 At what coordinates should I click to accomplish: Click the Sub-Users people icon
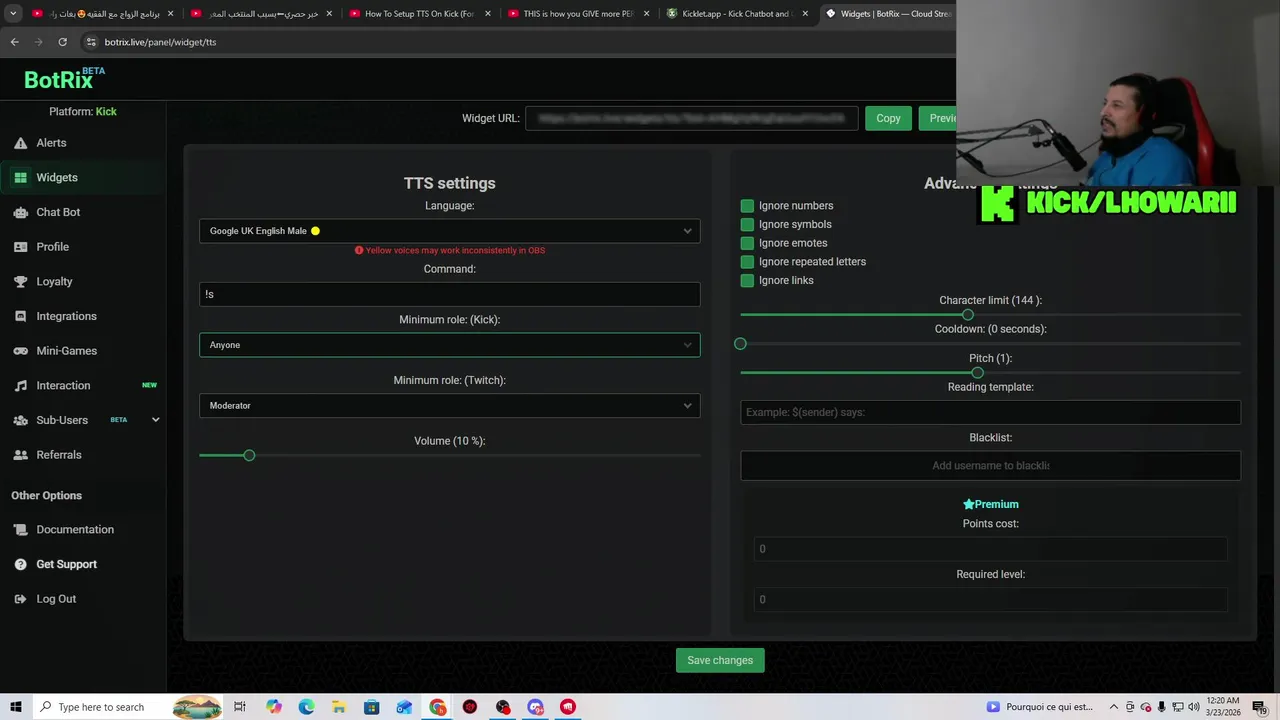20,420
